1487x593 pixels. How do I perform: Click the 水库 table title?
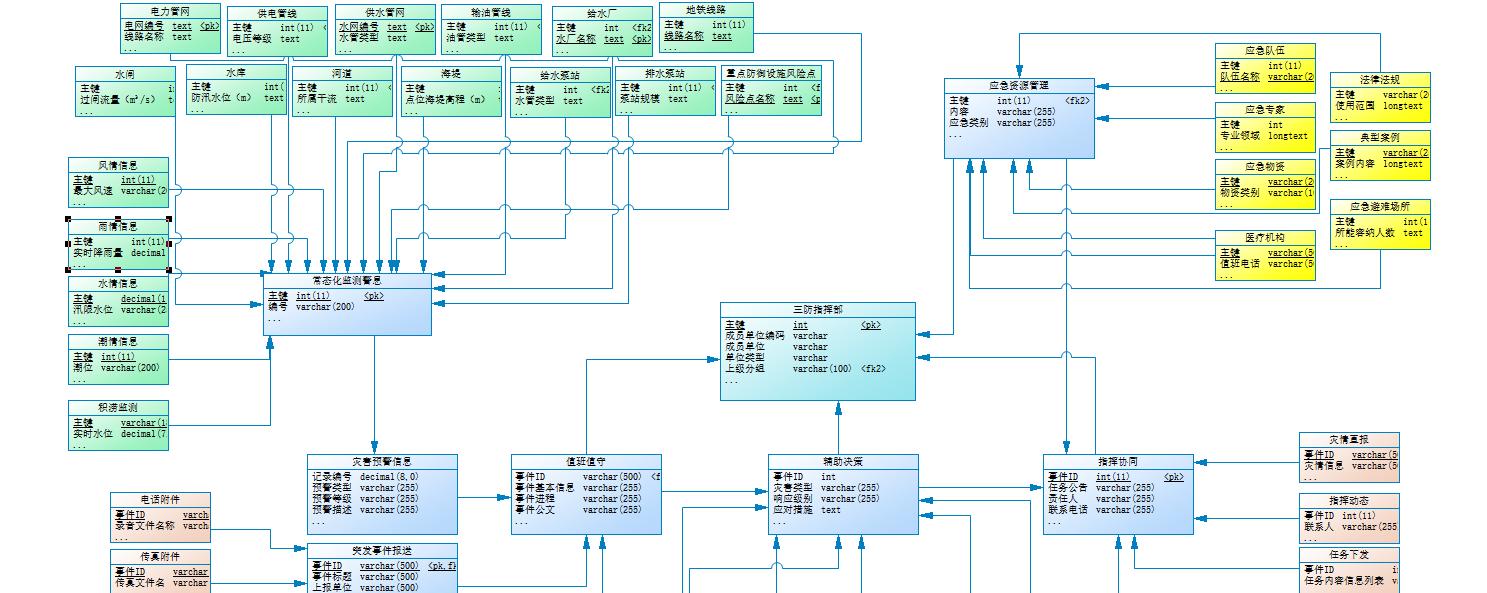point(236,73)
